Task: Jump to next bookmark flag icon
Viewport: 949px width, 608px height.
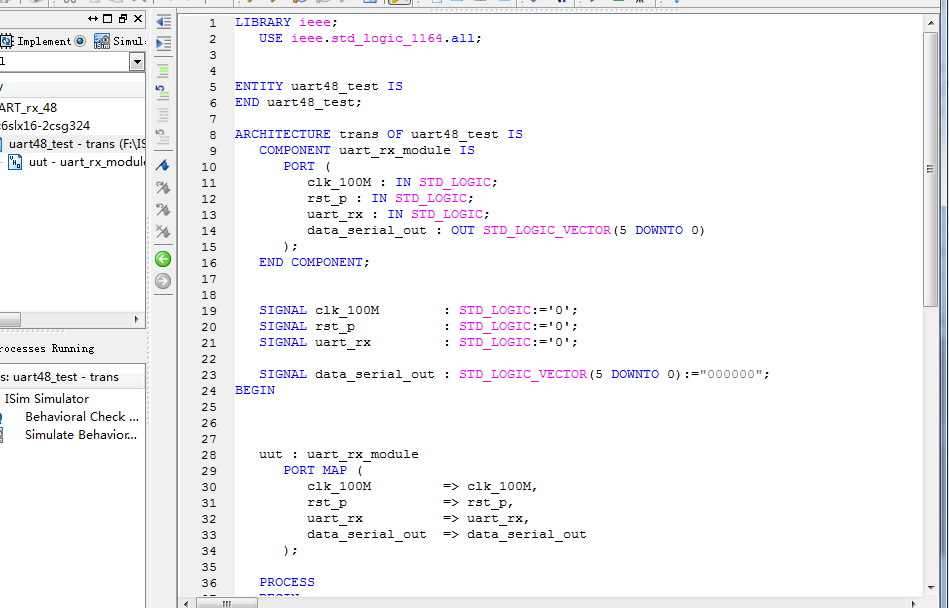Action: (x=163, y=188)
